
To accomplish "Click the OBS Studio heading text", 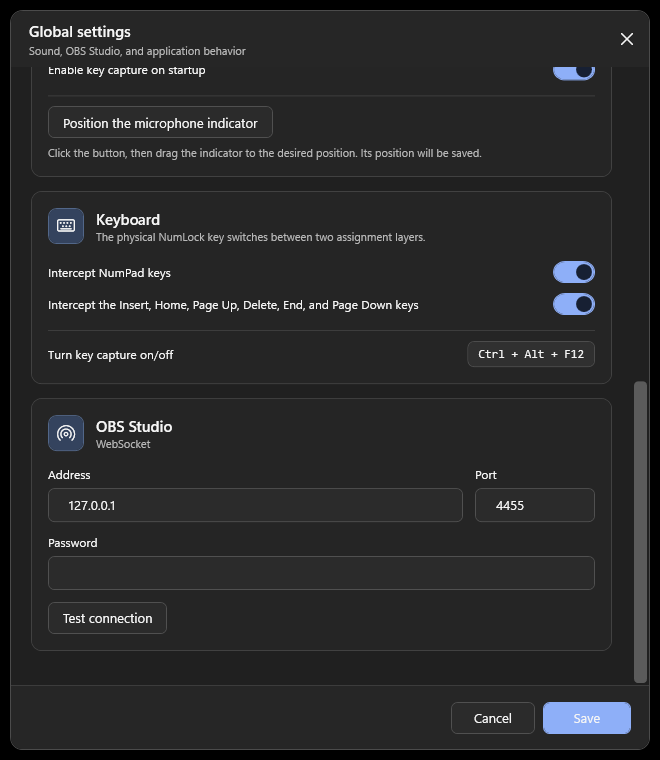I will 134,427.
